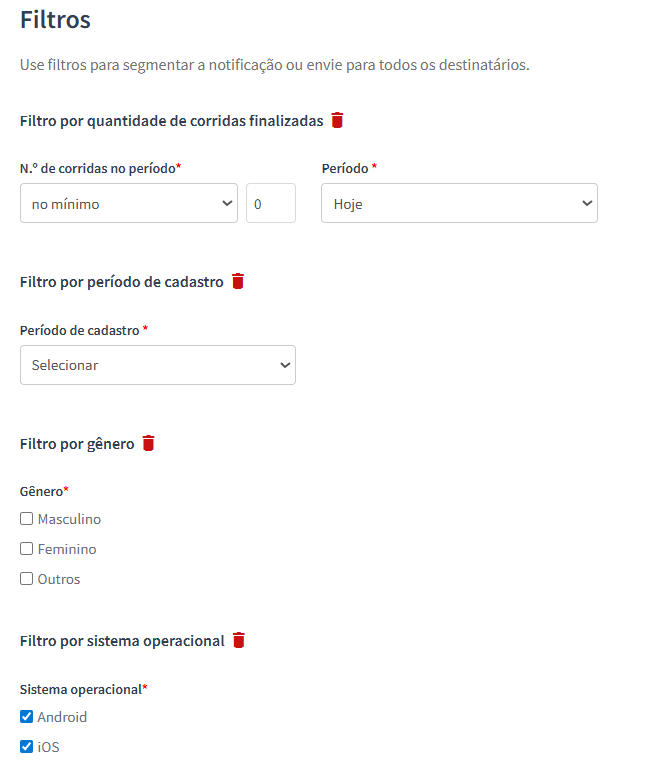
Task: Uncheck the Android checkbox
Action: 27,716
